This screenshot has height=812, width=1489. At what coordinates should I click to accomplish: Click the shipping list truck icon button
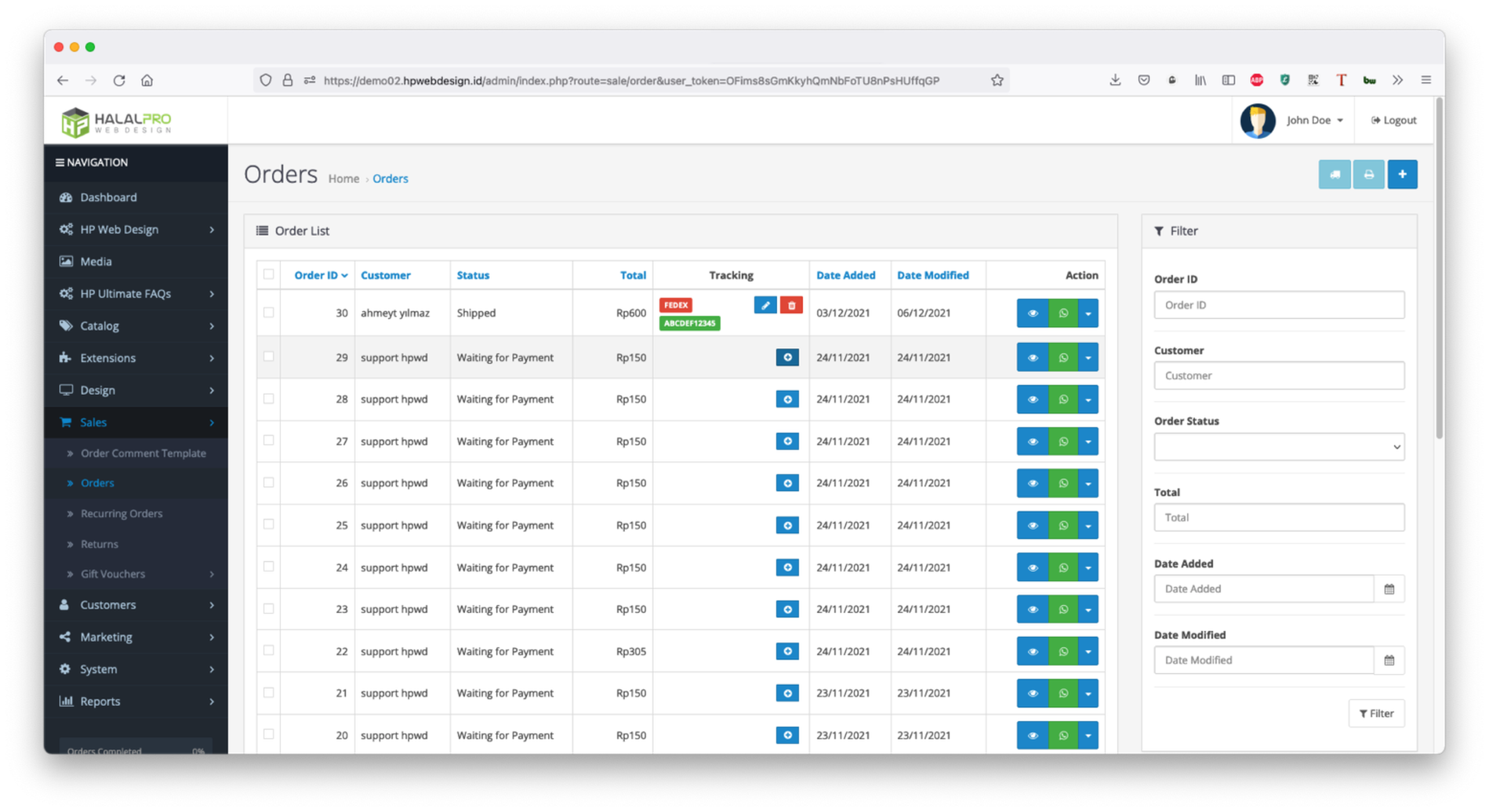pyautogui.click(x=1334, y=175)
